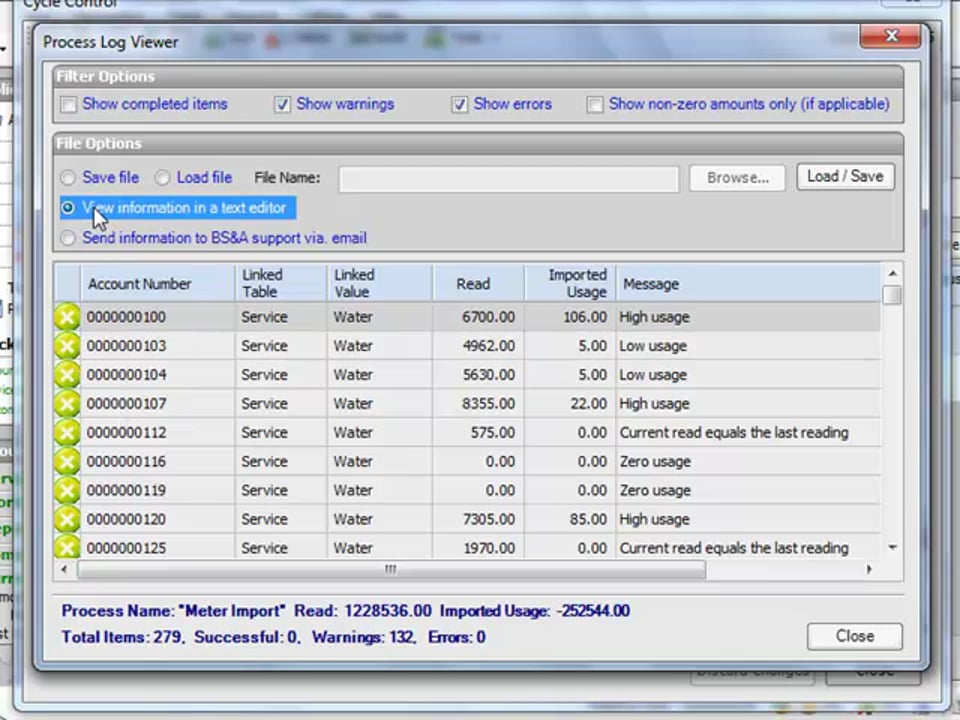Click warning icon for account 0000000103
Viewport: 960px width, 720px height.
coord(67,346)
